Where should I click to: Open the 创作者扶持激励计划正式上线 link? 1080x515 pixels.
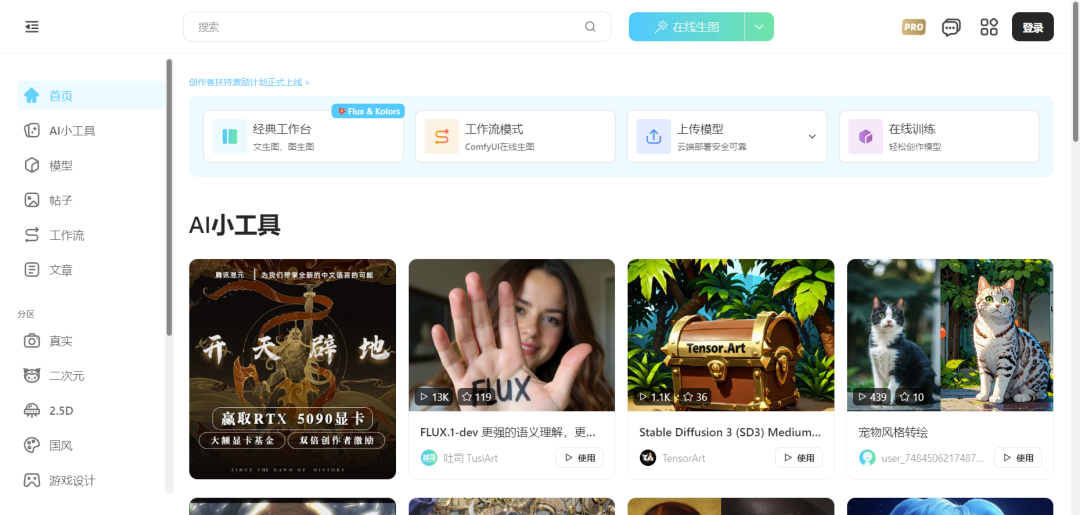tap(249, 82)
